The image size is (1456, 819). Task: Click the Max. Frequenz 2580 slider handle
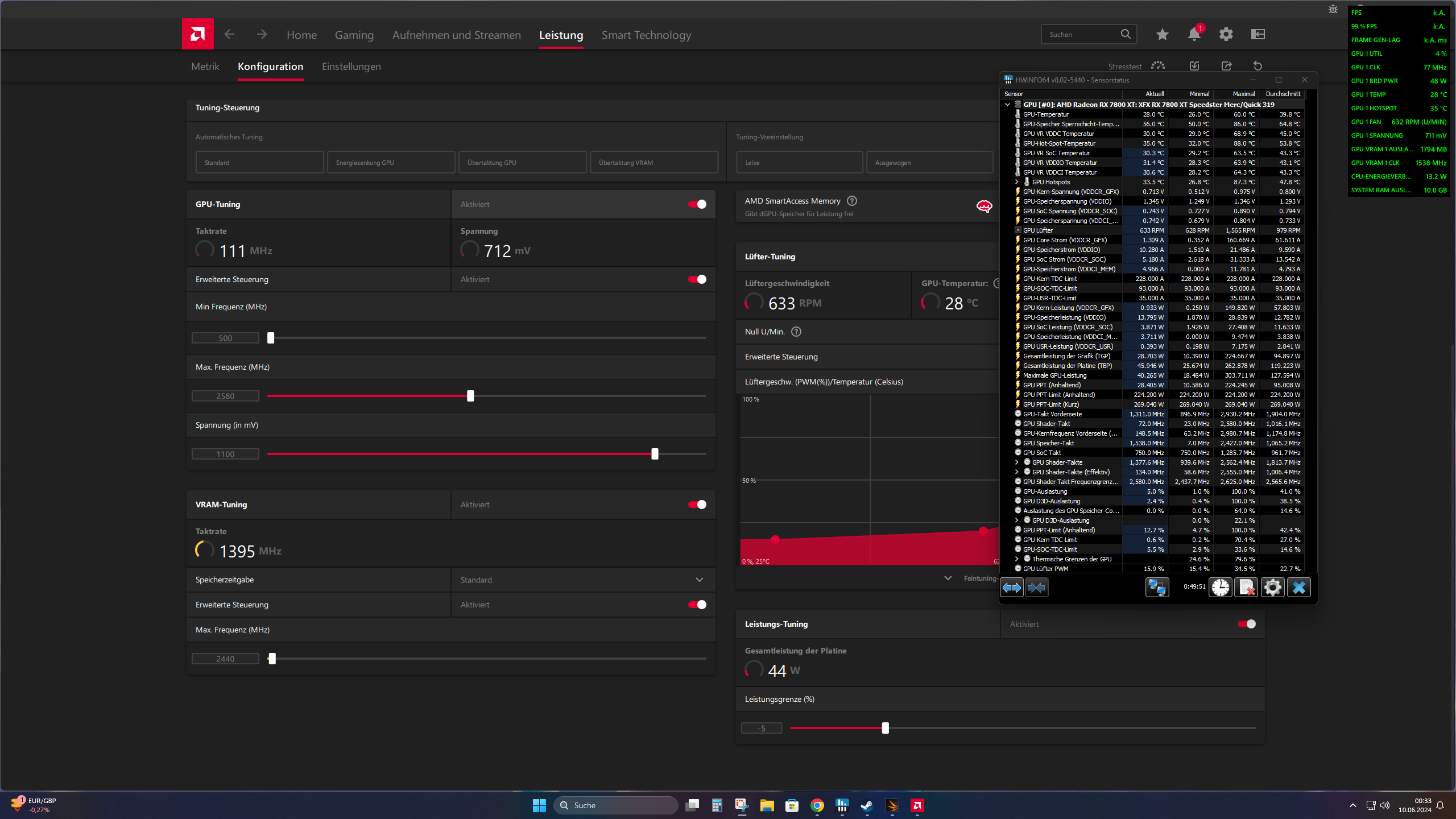click(x=470, y=396)
